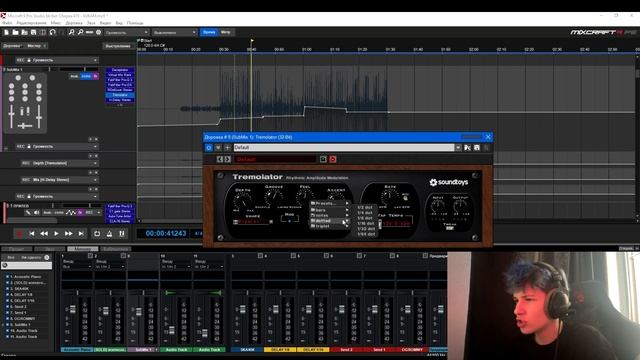This screenshot has height=360, width=640.
Task: Open the top track's Громкость automation dropdown
Action: click(x=57, y=60)
